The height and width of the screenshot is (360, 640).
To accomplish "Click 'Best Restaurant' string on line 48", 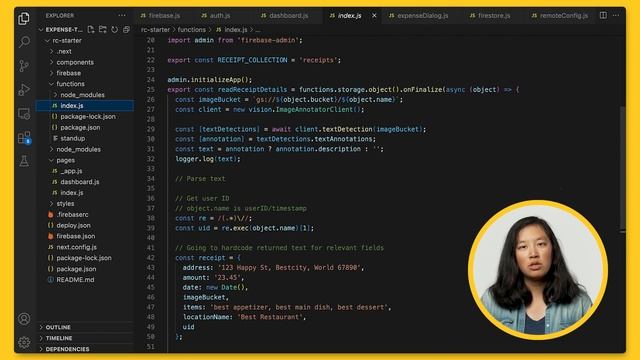I will [271, 317].
